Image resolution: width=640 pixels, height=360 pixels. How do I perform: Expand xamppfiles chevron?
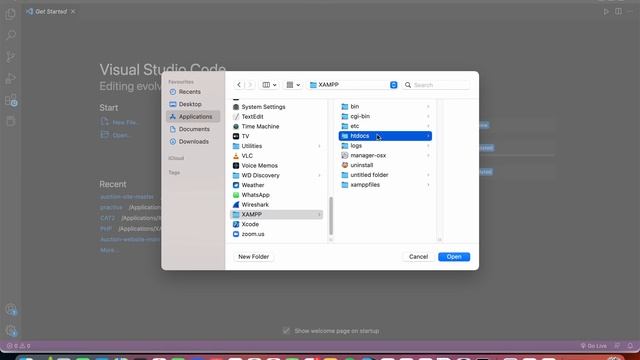pyautogui.click(x=428, y=185)
